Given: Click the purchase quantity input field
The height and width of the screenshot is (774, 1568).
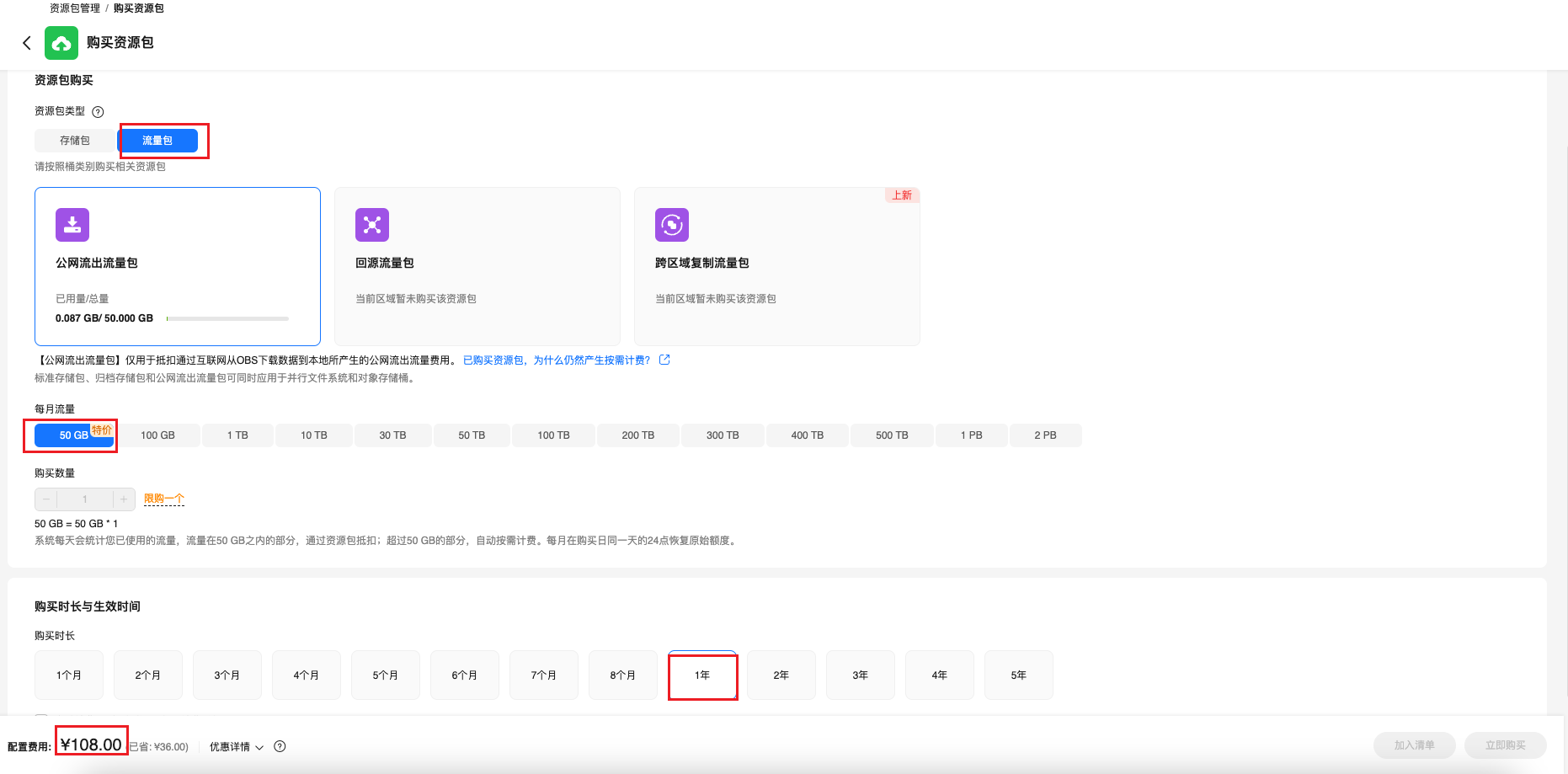Looking at the screenshot, I should tap(85, 499).
